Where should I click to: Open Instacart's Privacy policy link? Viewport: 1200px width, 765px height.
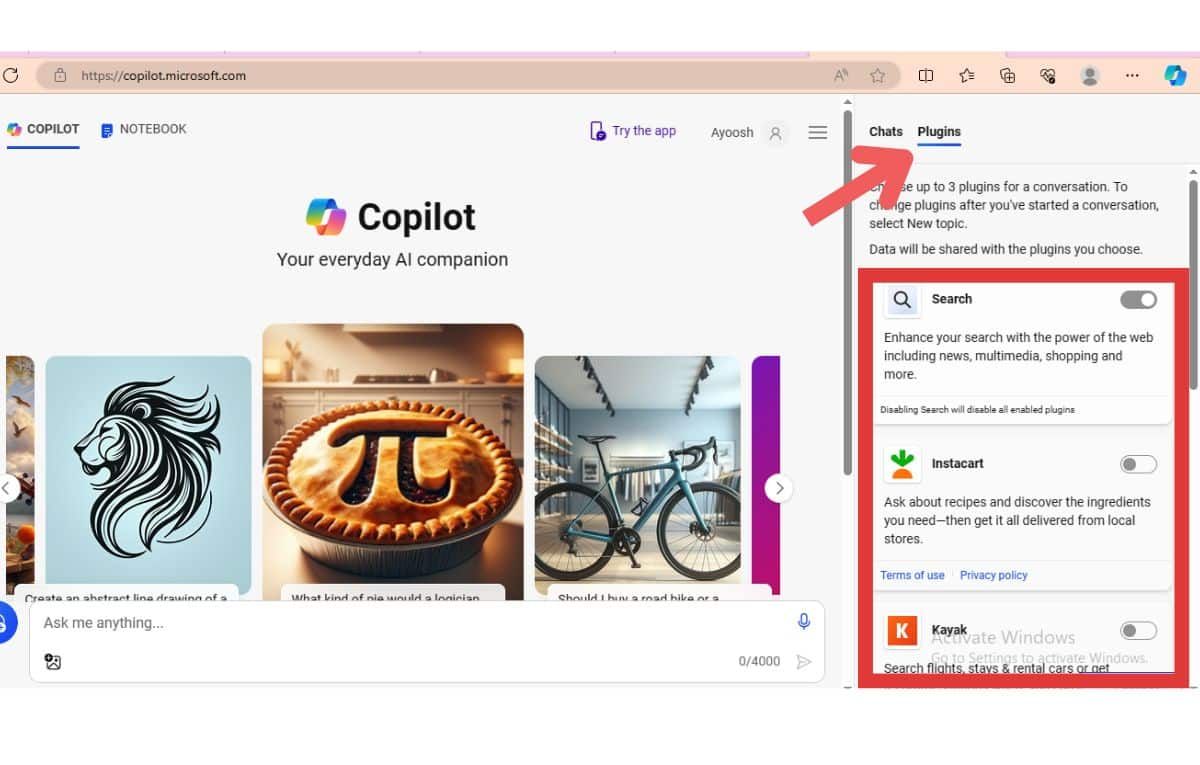(x=993, y=575)
